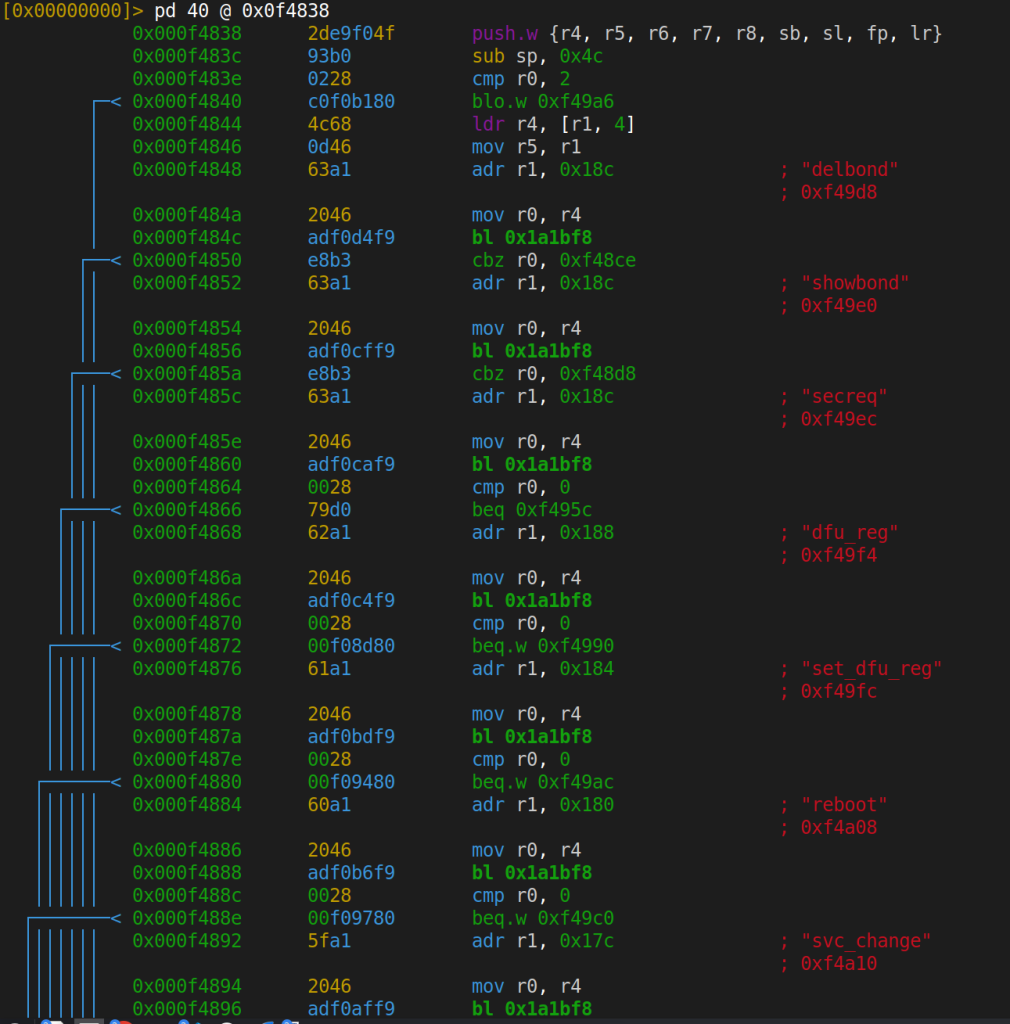
Task: Click the "secreq" string comment
Action: click(844, 397)
